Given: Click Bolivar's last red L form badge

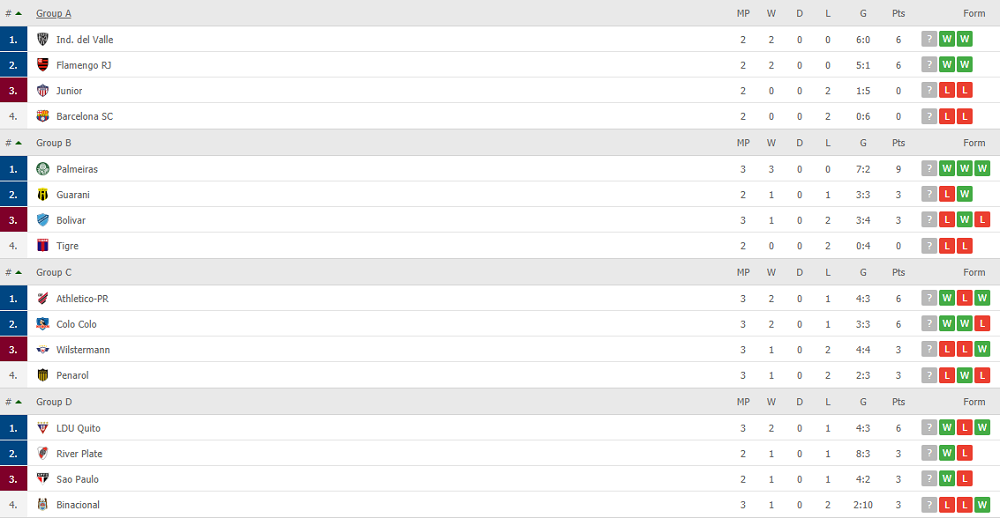Looking at the screenshot, I should (x=982, y=220).
